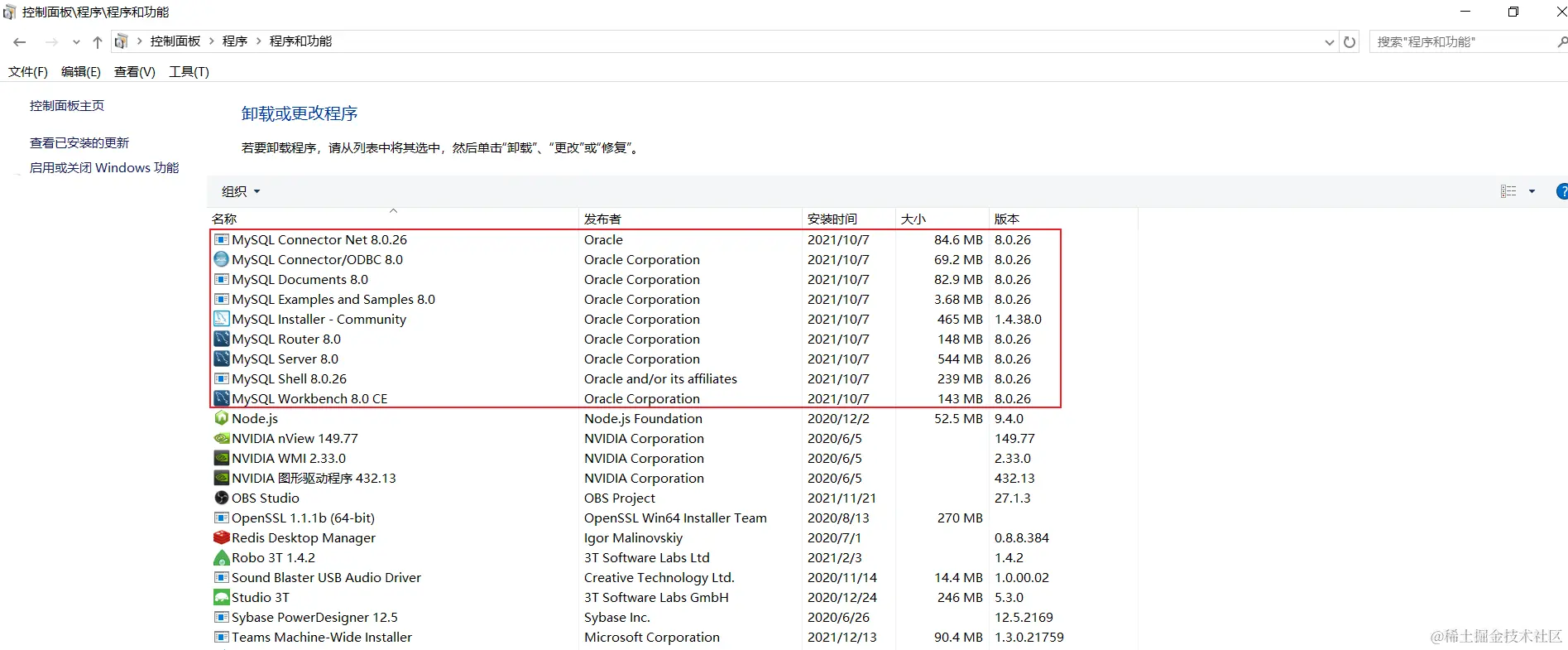Viewport: 1568px width, 650px height.
Task: Click the Sybase PowerDesigner 12.5 icon
Action: coord(222,617)
